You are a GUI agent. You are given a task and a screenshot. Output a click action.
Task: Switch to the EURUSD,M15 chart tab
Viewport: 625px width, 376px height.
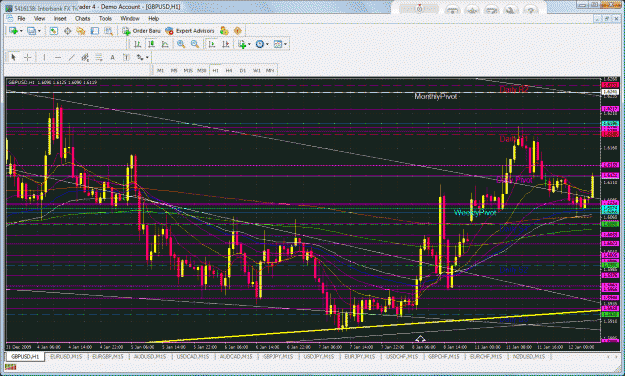click(x=66, y=356)
